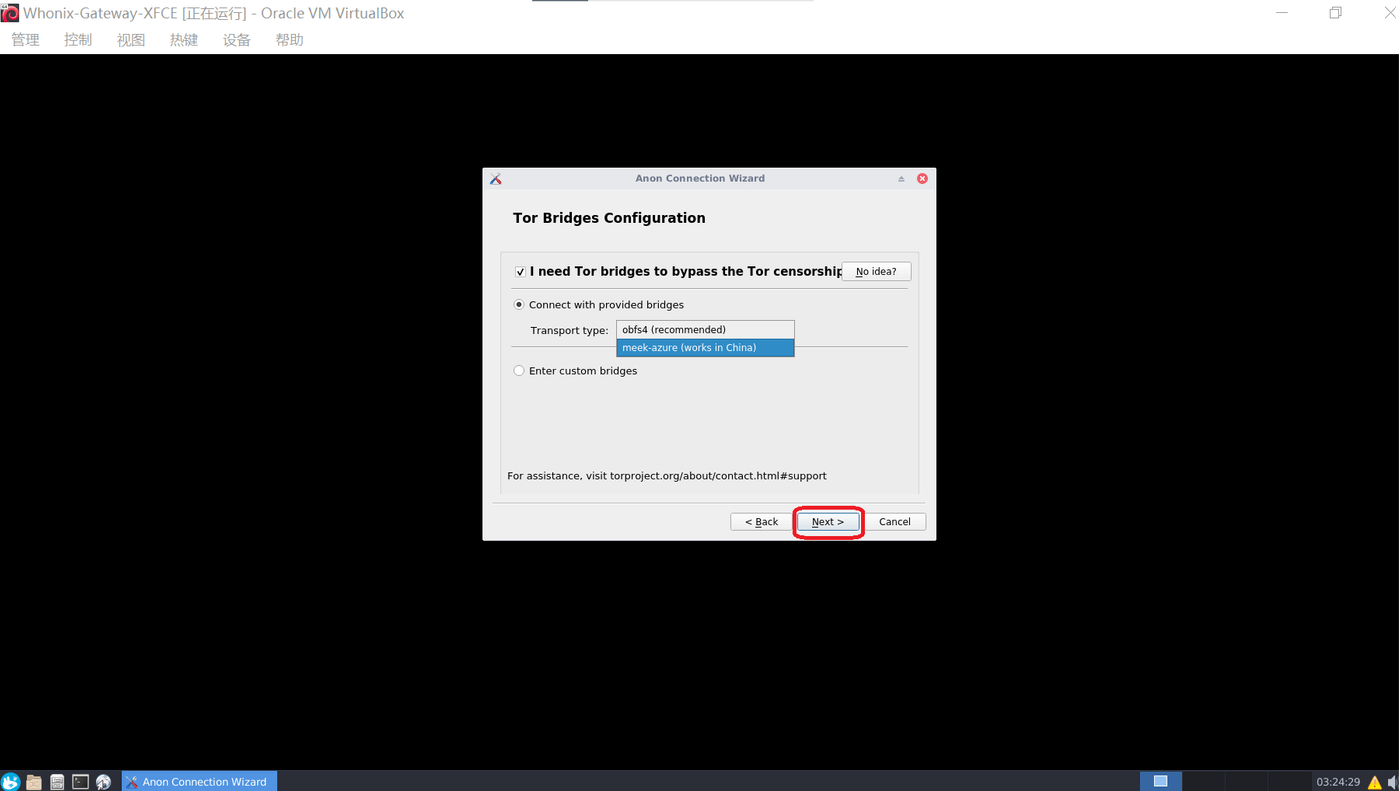The width and height of the screenshot is (1400, 791).
Task: Close the Anon Connection Wizard dialog
Action: click(x=922, y=179)
